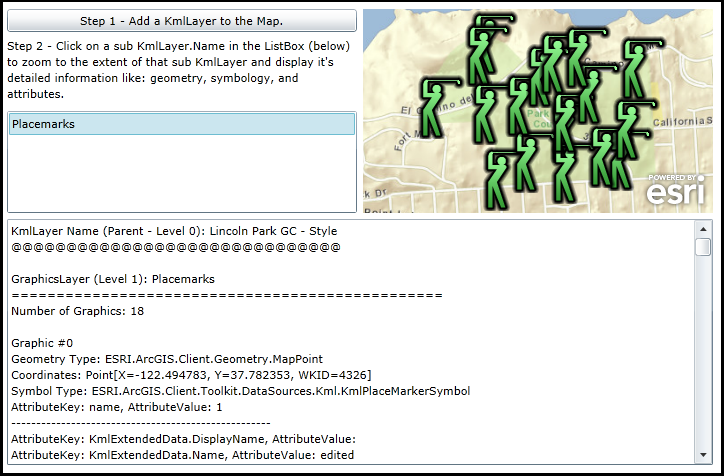The width and height of the screenshot is (724, 476).
Task: Click the 'Graphic #0' heading line
Action: pos(42,343)
